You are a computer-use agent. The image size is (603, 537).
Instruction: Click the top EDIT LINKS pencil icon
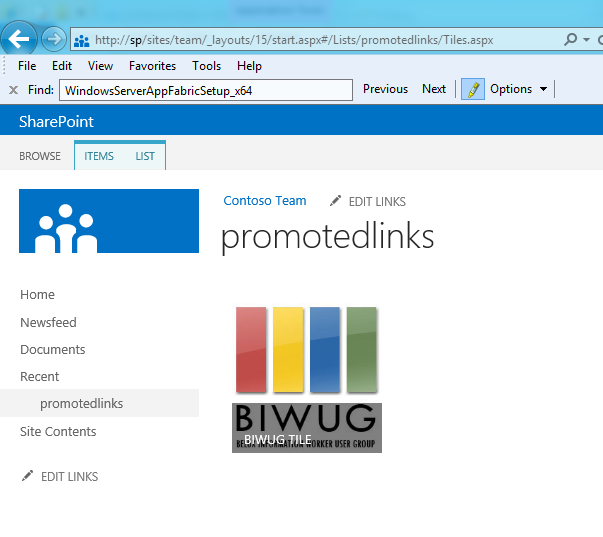coord(335,200)
